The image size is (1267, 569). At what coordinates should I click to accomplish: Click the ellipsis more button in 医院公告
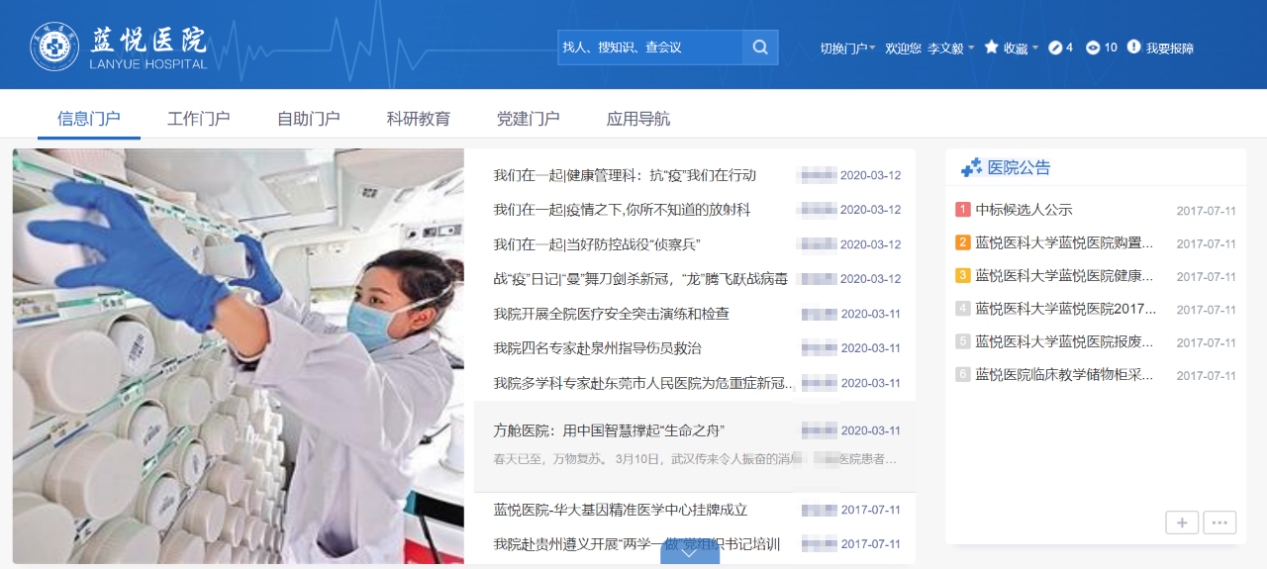[1220, 522]
